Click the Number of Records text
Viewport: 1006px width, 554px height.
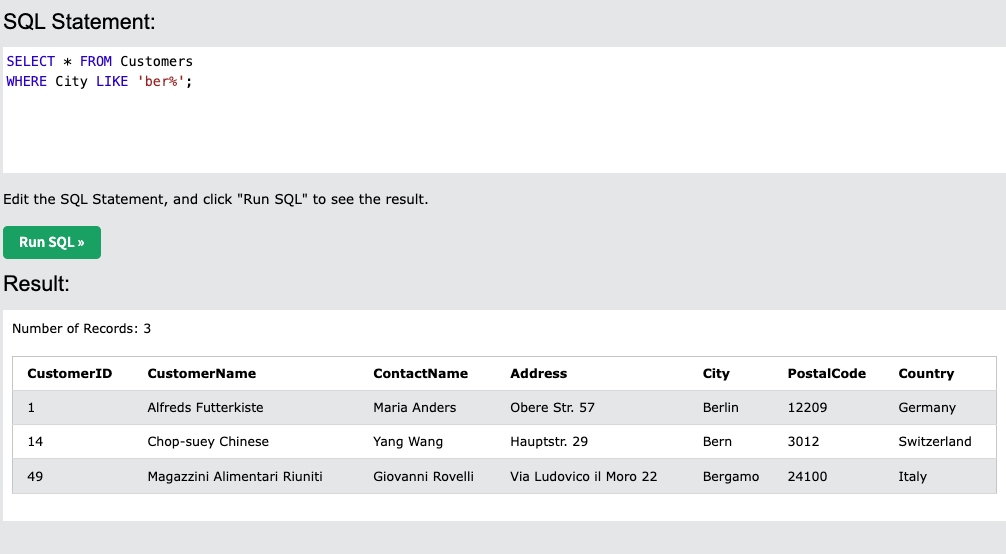click(x=81, y=329)
